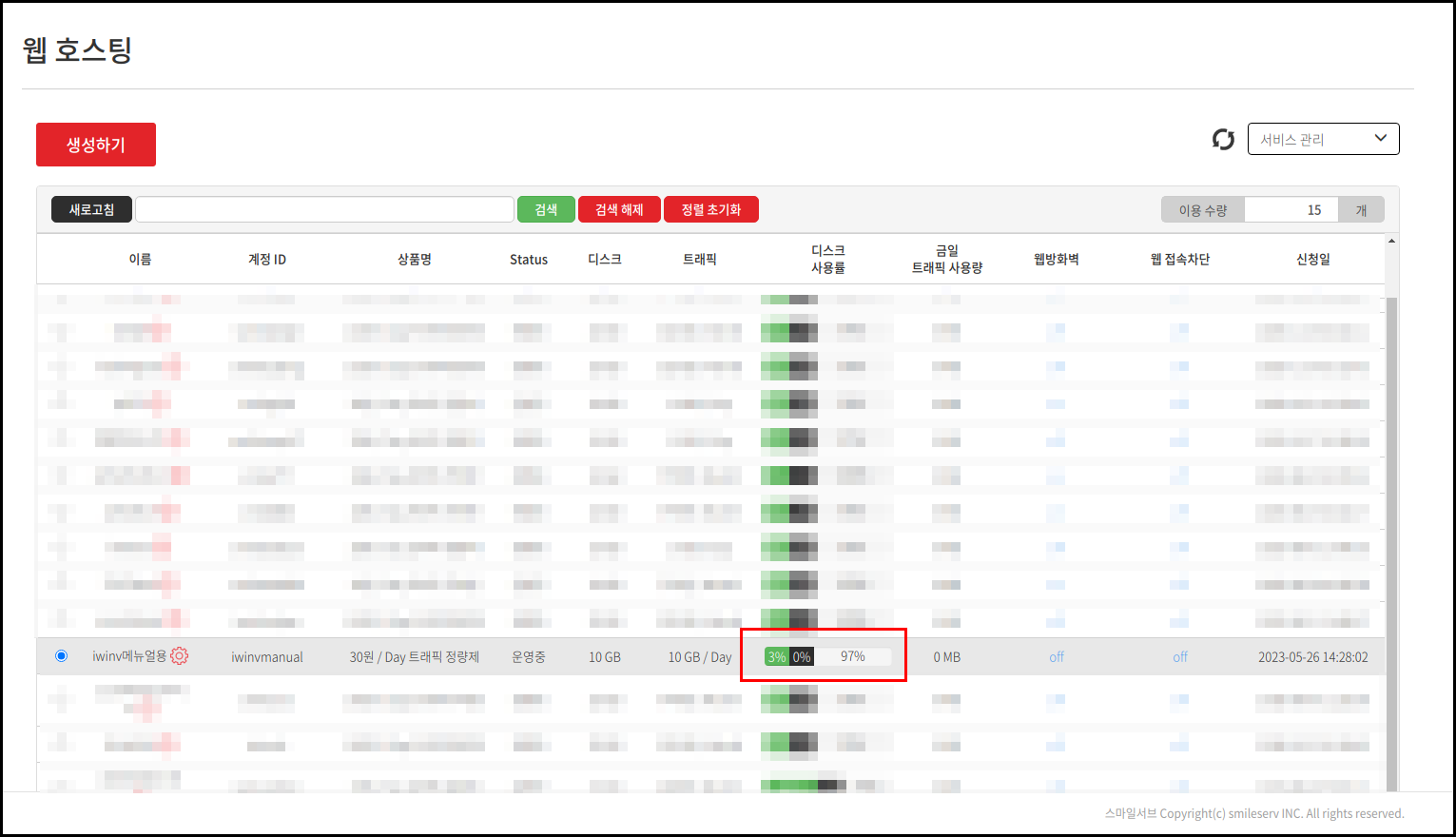Click the 0 MB traffic usage cell
The width and height of the screenshot is (1456, 837).
tap(947, 657)
